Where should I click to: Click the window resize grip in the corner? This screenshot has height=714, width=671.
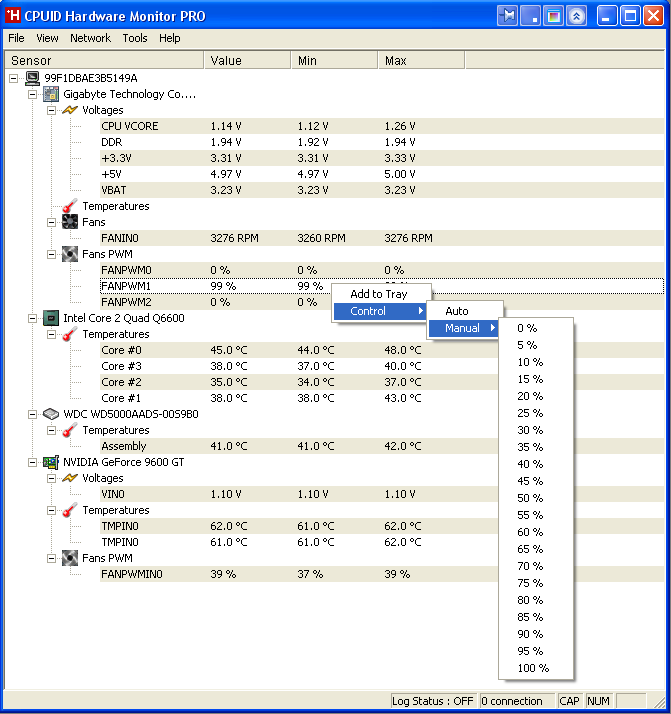(658, 702)
